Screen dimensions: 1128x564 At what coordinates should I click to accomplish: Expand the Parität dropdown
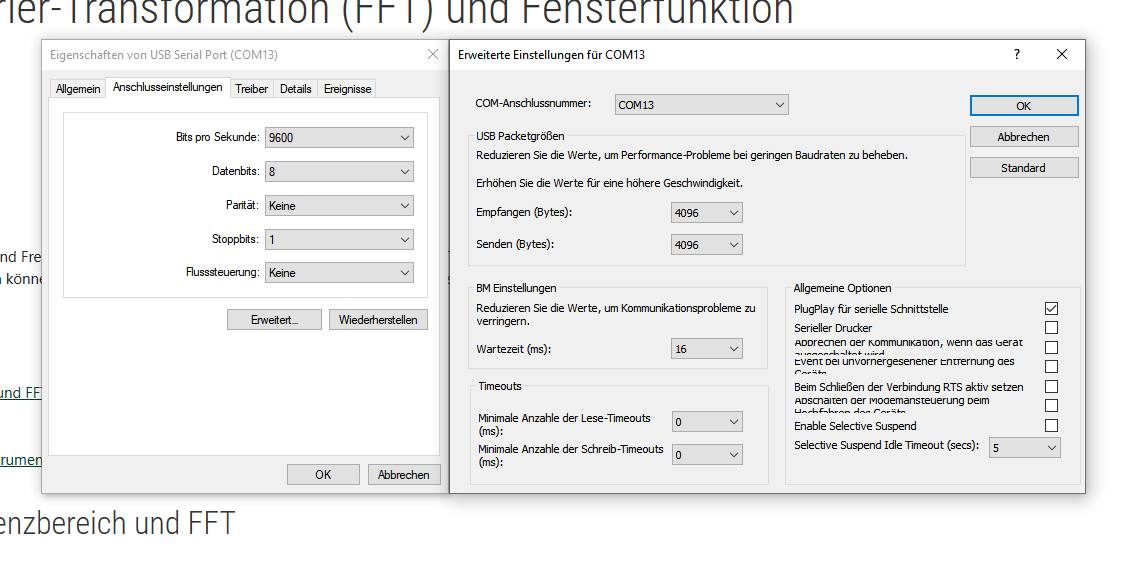click(x=339, y=206)
